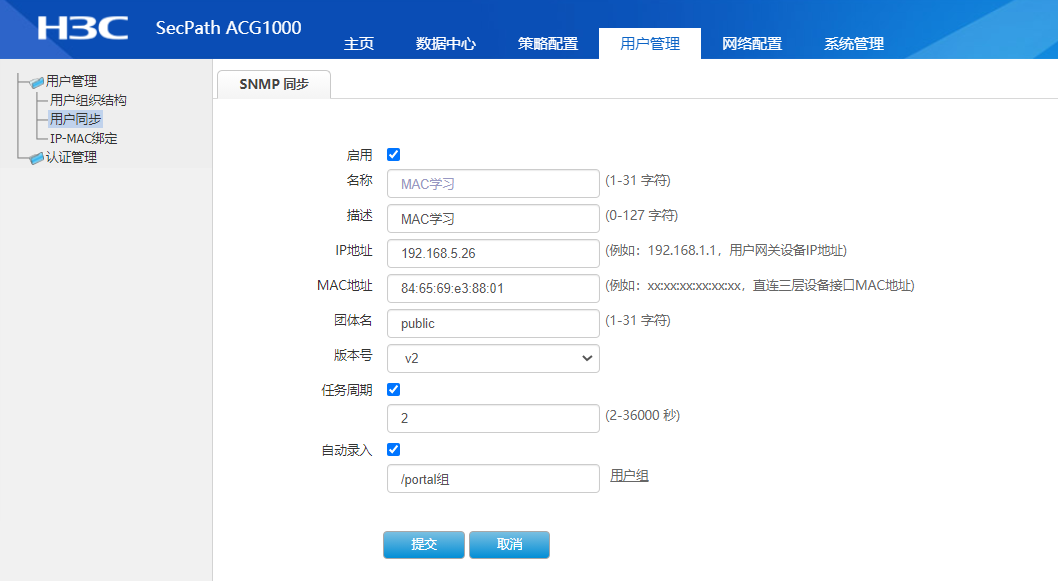Click the 用户管理 folder icon in tree
Image resolution: width=1058 pixels, height=581 pixels.
click(37, 82)
